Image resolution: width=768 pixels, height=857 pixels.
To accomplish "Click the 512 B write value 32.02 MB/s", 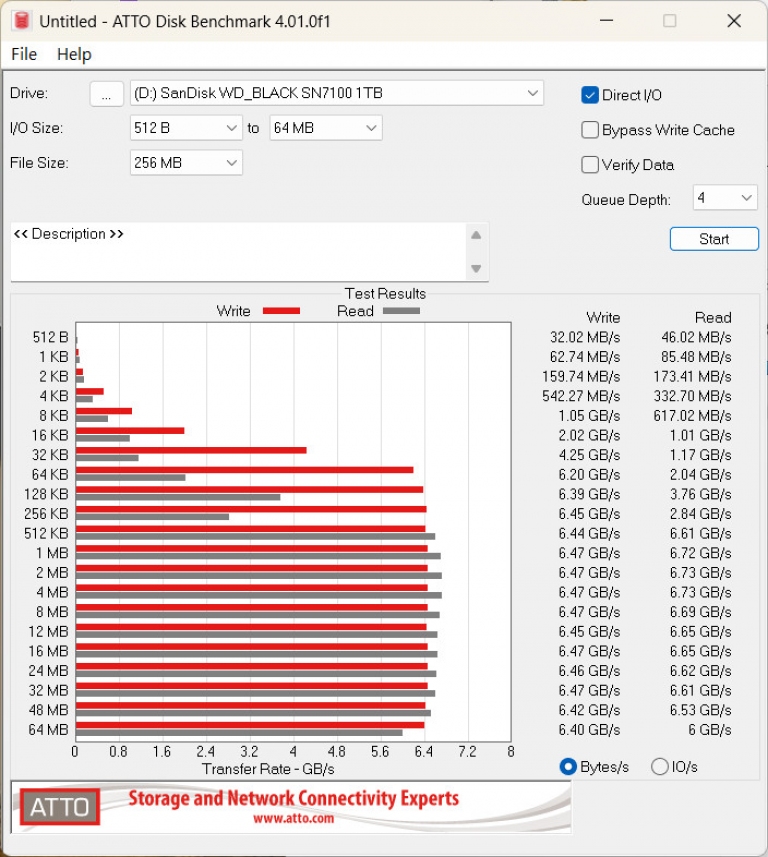I will click(585, 337).
